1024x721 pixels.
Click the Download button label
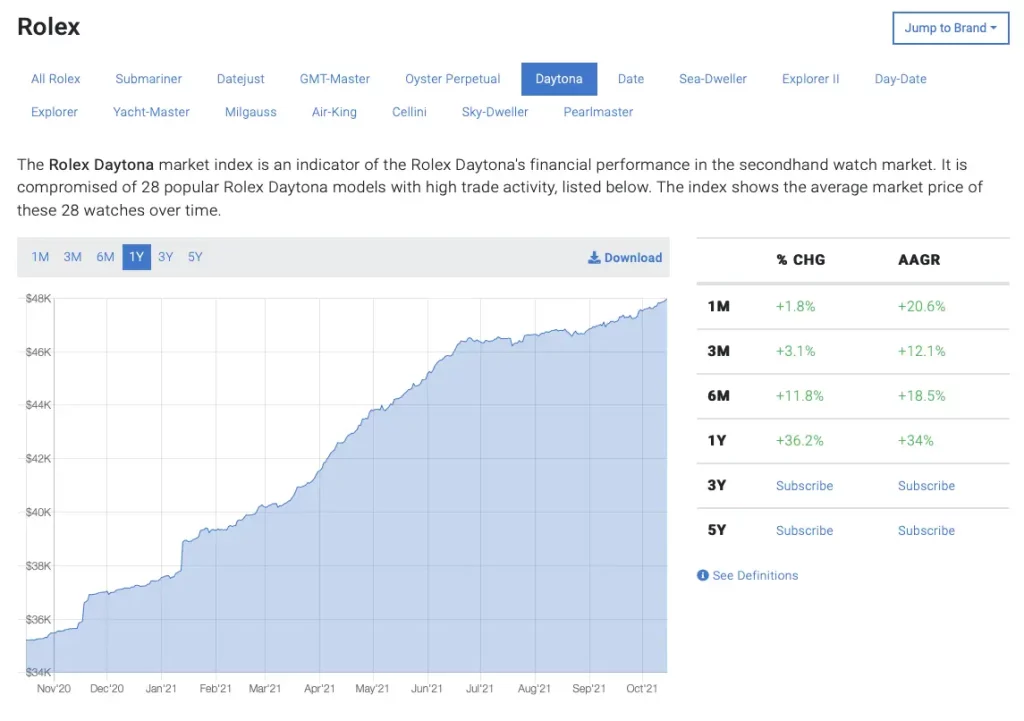(633, 257)
